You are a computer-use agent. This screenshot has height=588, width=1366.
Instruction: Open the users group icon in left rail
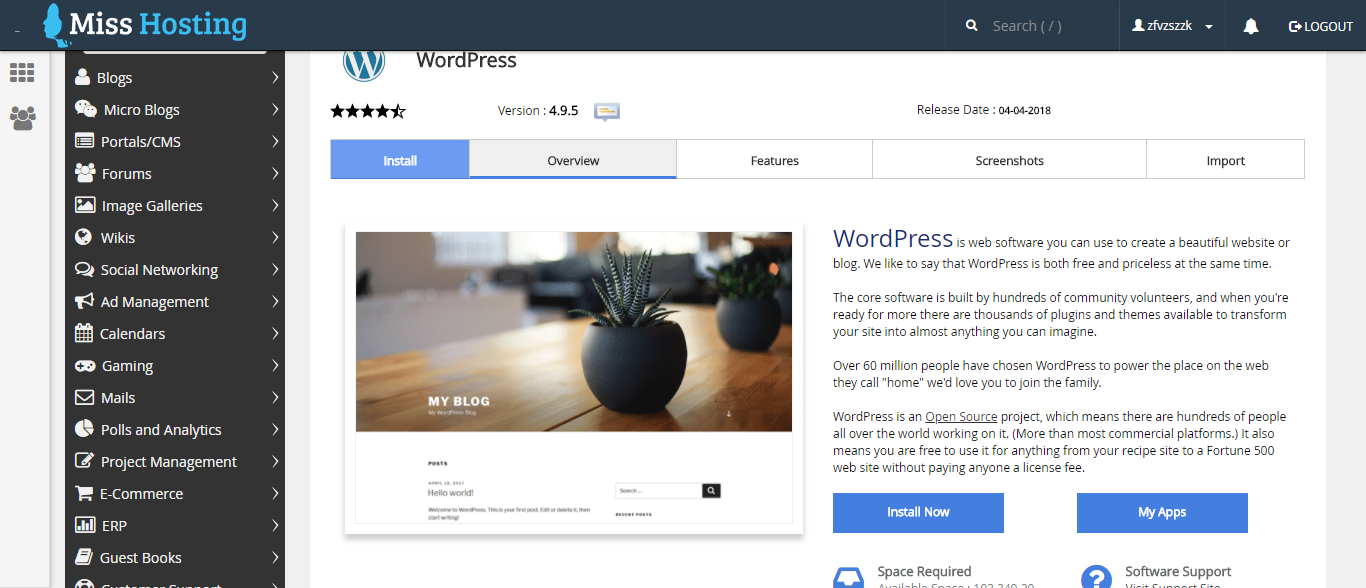[x=22, y=118]
